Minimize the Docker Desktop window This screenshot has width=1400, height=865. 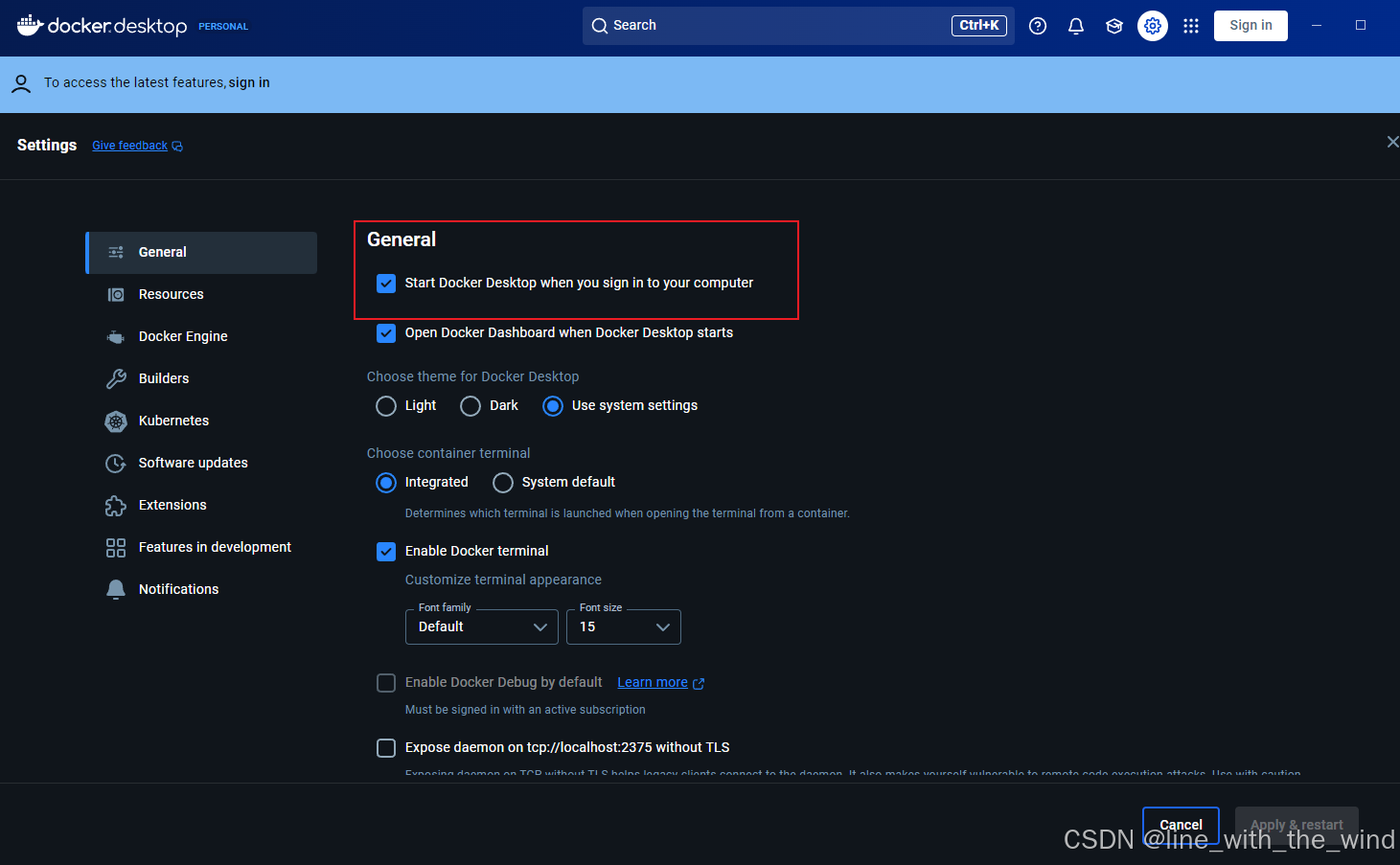tap(1317, 26)
